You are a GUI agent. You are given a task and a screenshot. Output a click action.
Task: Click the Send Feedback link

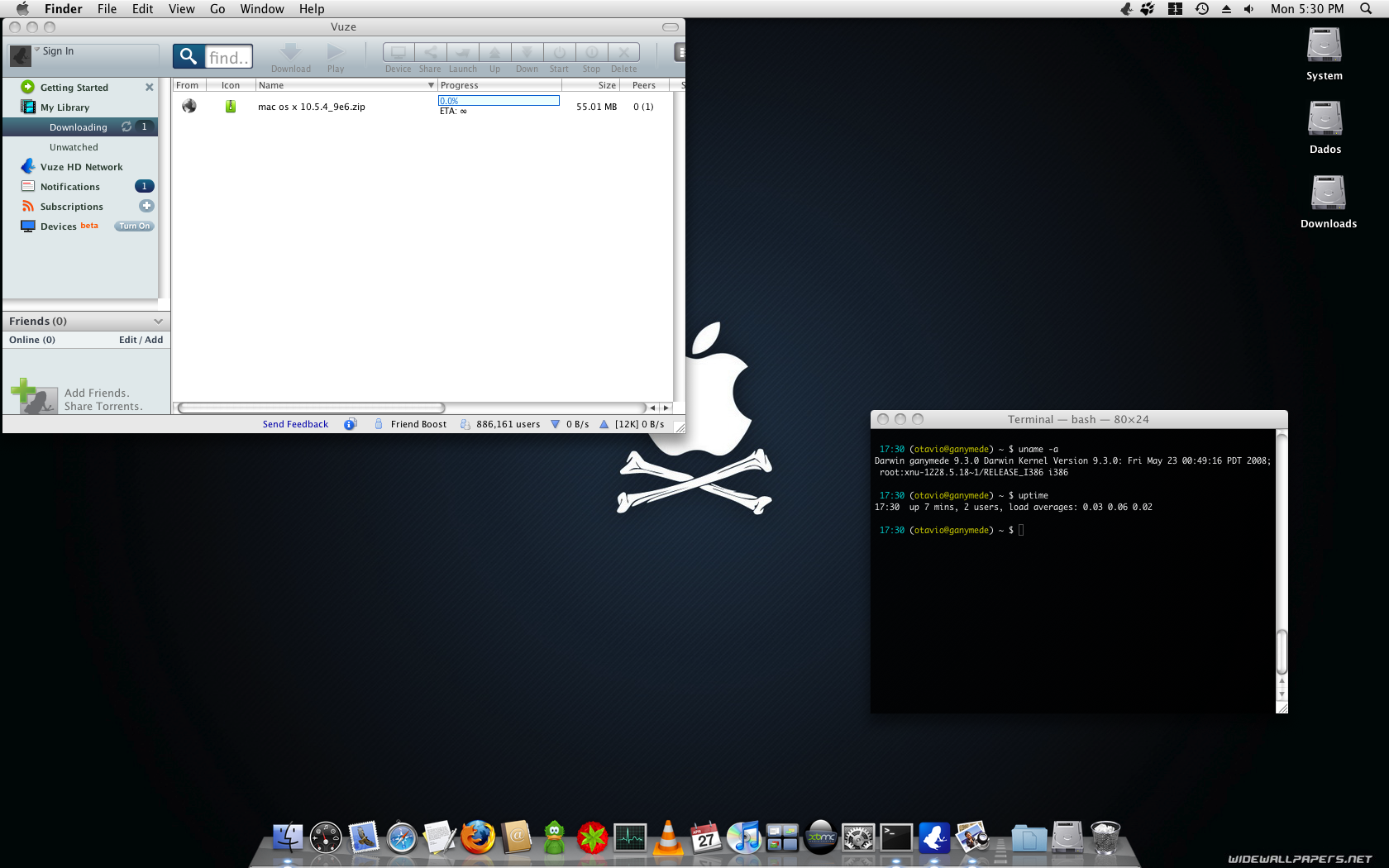click(x=295, y=424)
